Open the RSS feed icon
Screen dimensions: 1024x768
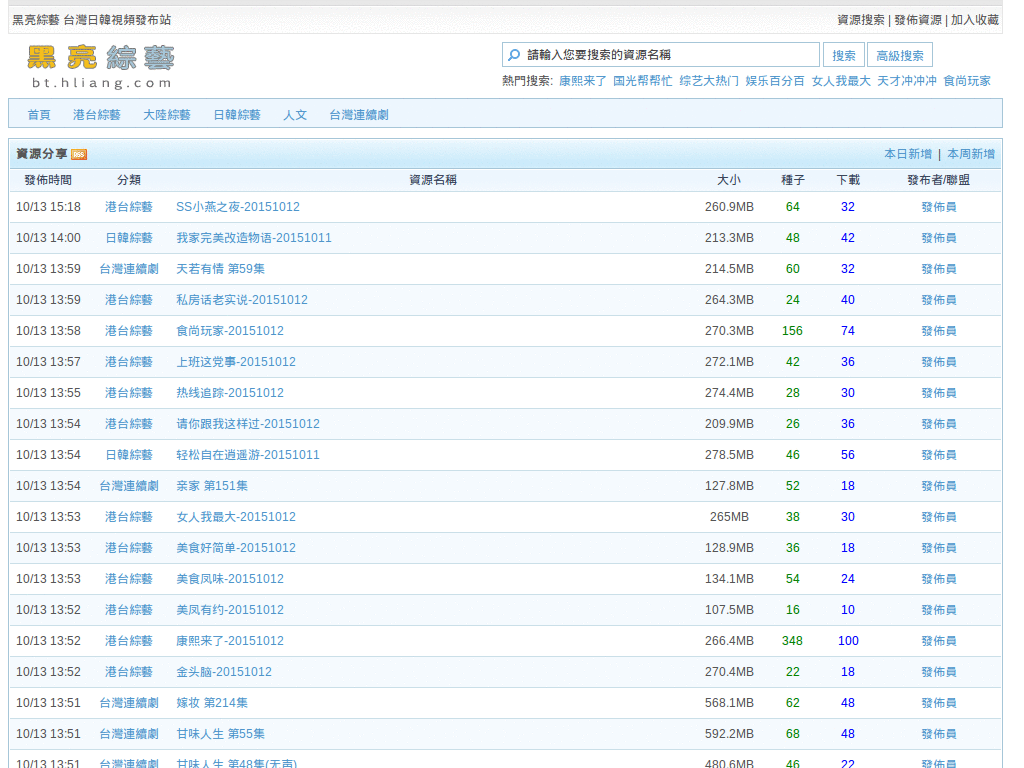tap(79, 155)
